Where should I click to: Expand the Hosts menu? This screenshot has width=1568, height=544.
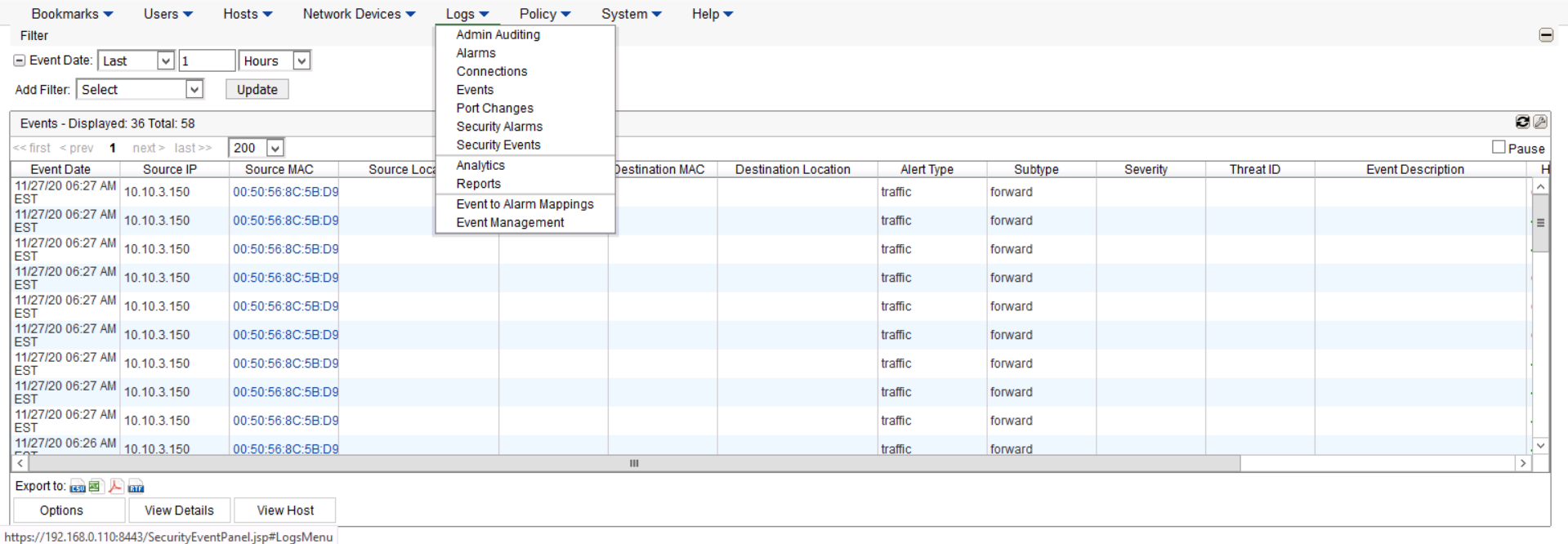[248, 14]
